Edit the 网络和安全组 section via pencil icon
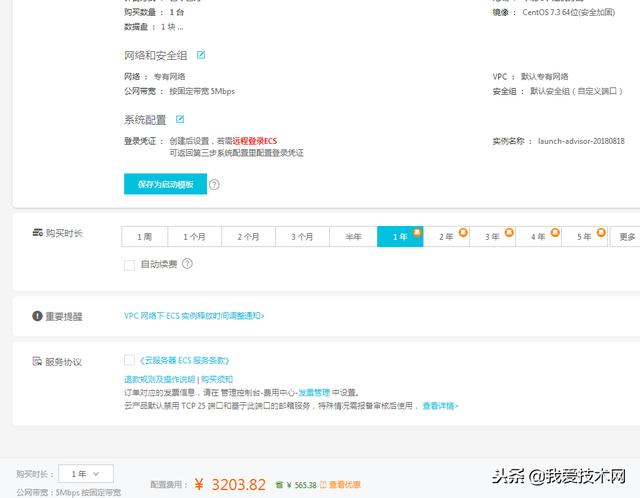640x498 pixels. click(201, 55)
